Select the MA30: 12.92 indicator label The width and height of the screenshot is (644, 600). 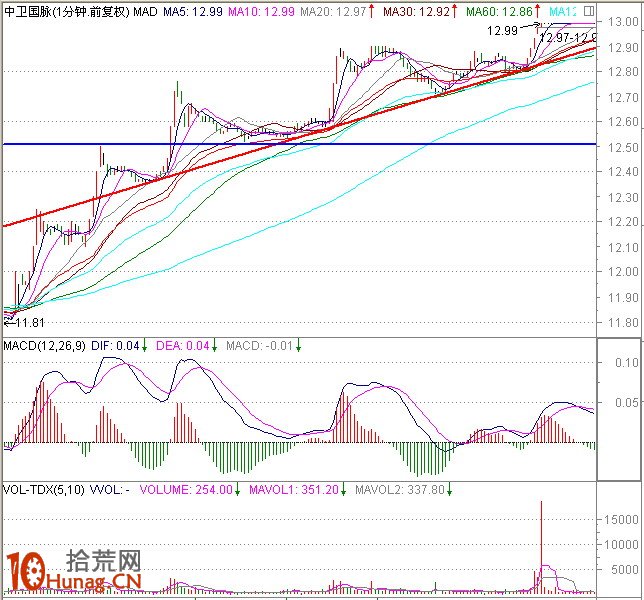tap(416, 12)
